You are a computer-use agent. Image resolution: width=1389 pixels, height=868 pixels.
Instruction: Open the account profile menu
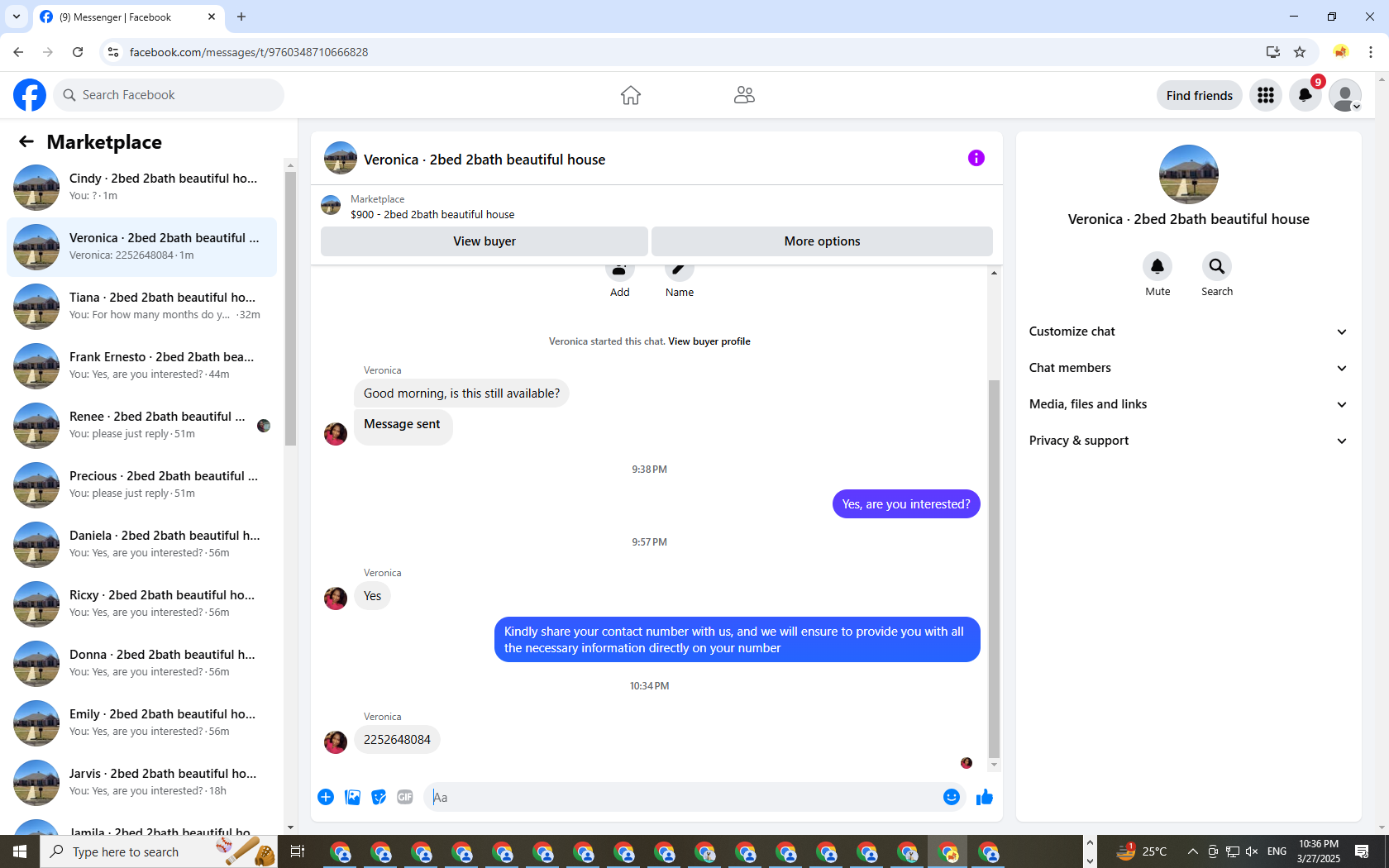coord(1345,95)
